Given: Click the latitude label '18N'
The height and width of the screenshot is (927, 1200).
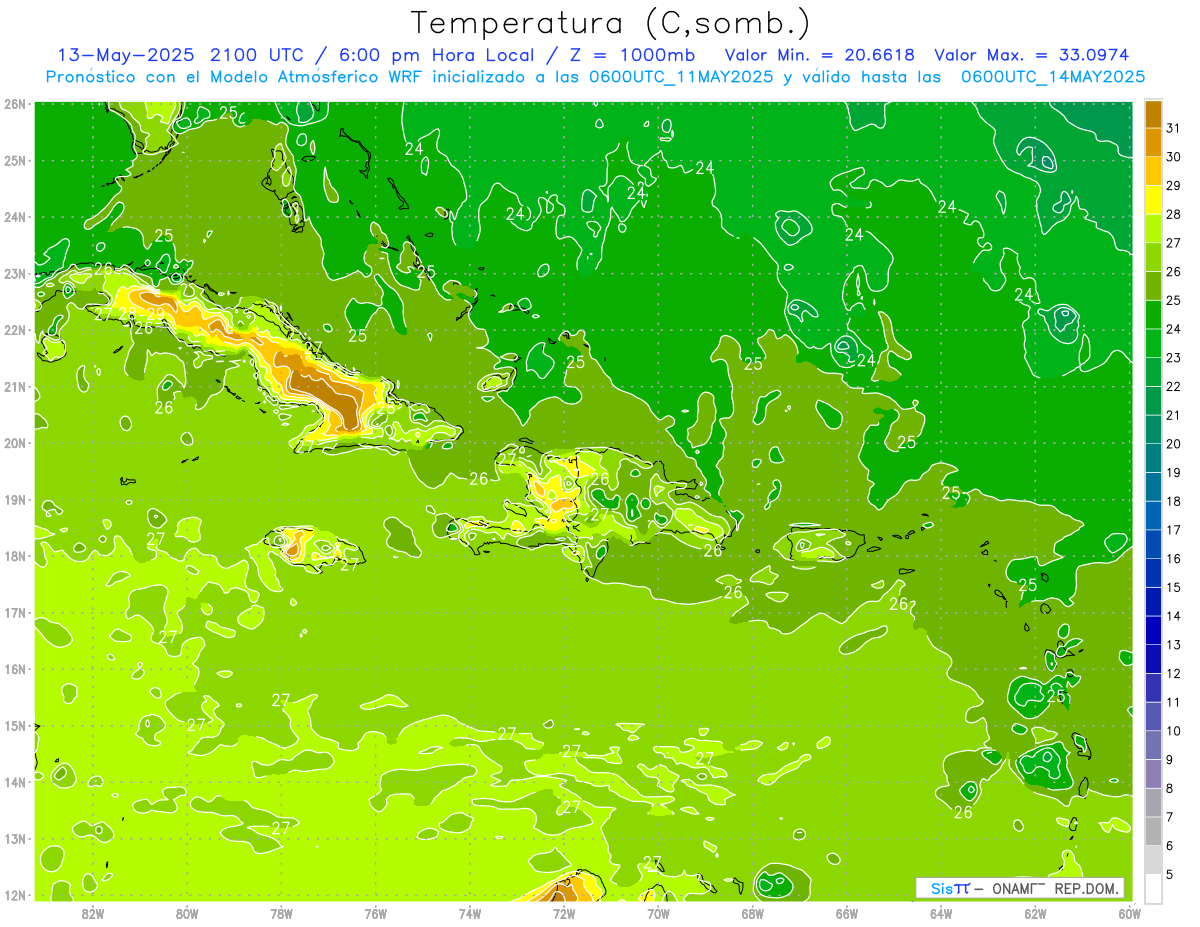Looking at the screenshot, I should [15, 556].
